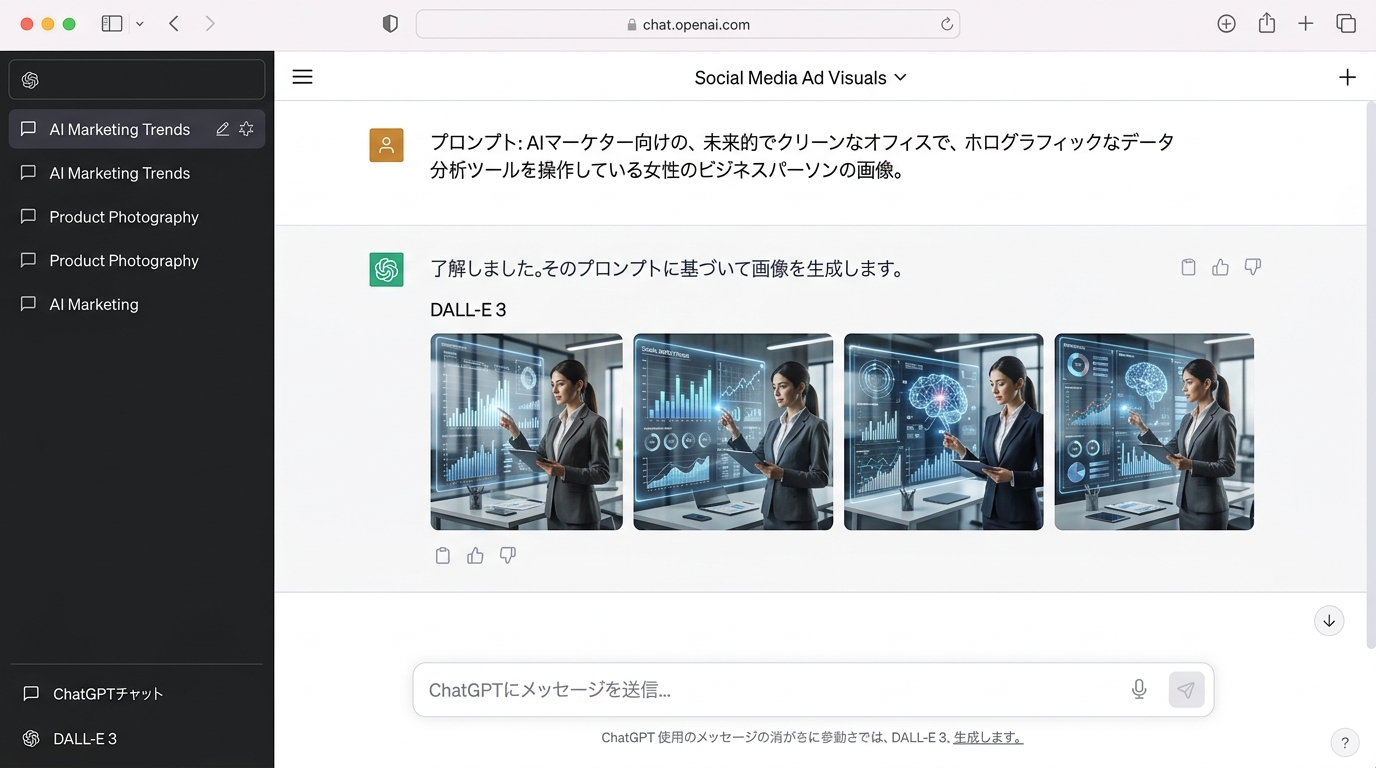Click the microphone icon in message box

tap(1139, 689)
